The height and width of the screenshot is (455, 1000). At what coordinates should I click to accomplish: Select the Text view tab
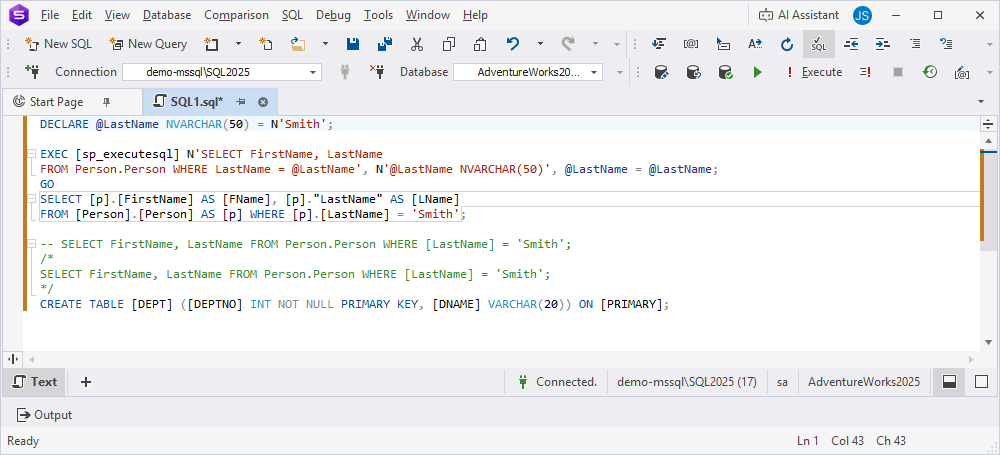(x=35, y=382)
